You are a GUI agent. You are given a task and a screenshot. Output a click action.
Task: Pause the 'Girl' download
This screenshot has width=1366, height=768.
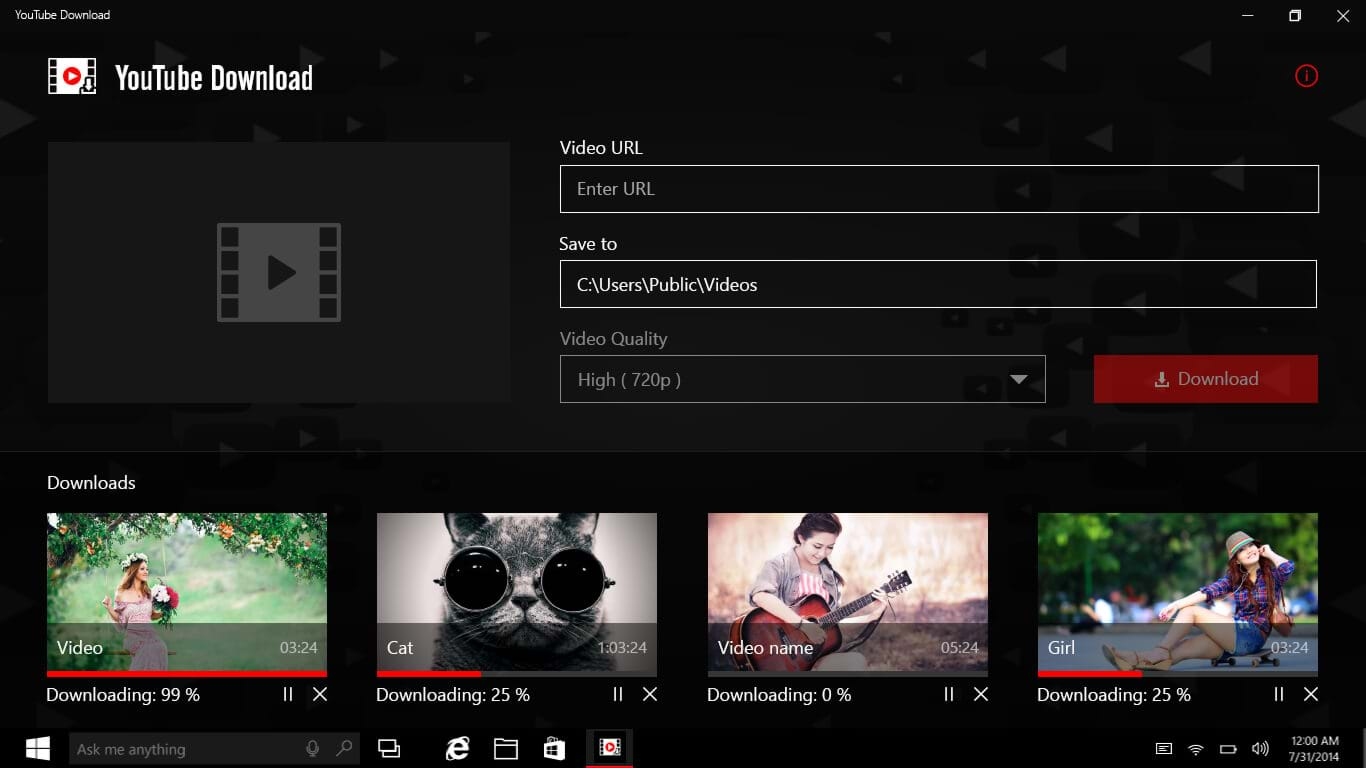tap(1279, 694)
